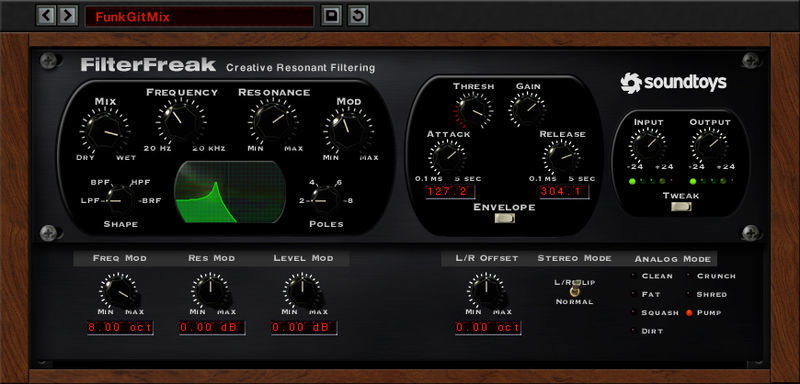The image size is (800, 384).
Task: Click the Freq Mod value field 8.00 oct
Action: click(120, 327)
